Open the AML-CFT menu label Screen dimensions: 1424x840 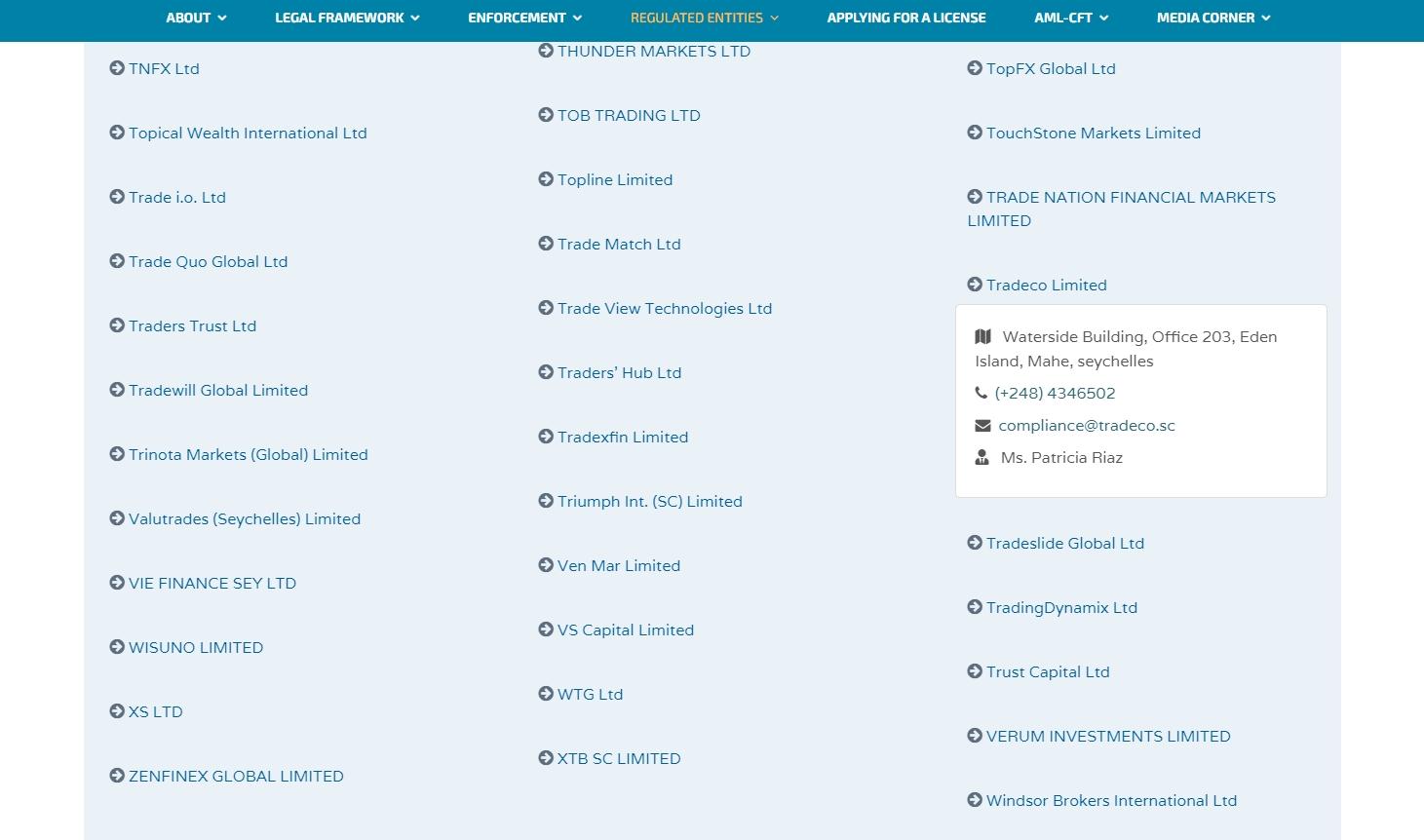[1063, 18]
